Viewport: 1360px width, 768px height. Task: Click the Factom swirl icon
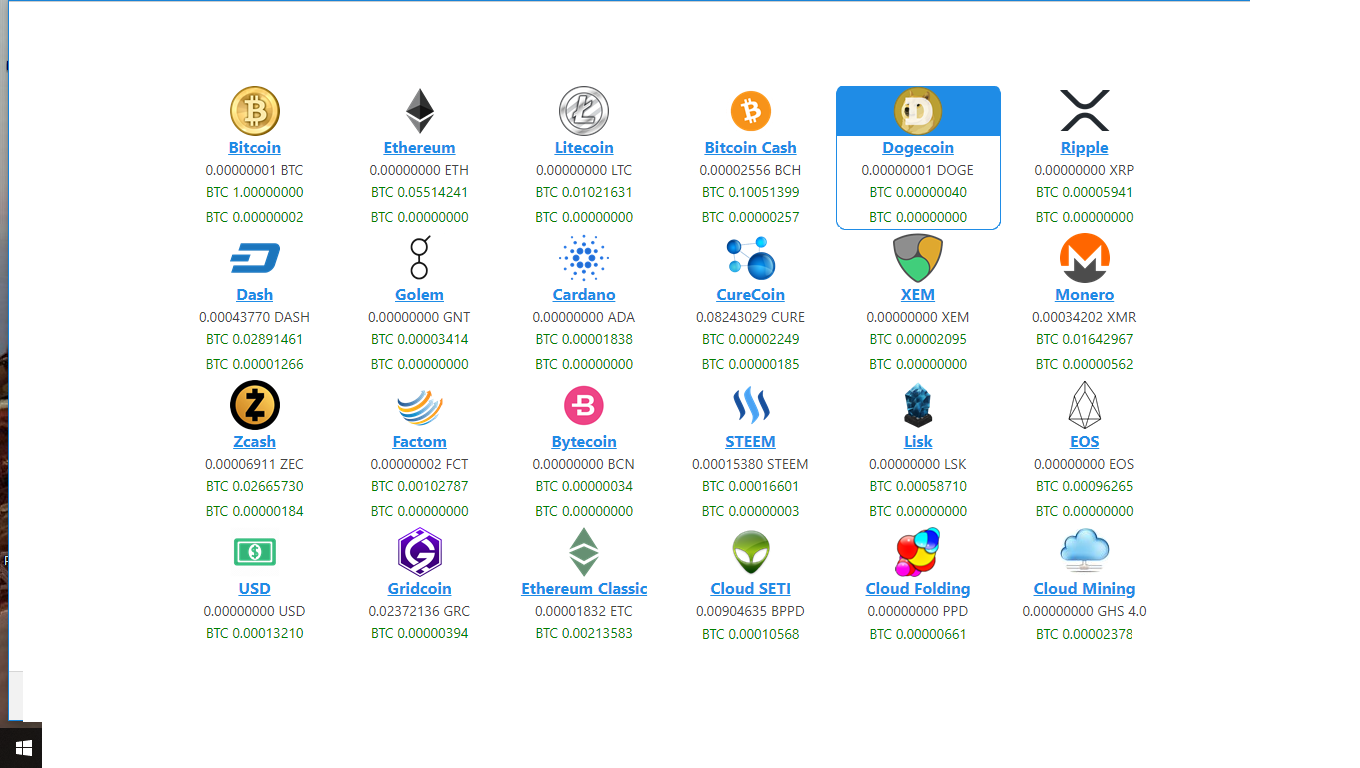point(419,406)
